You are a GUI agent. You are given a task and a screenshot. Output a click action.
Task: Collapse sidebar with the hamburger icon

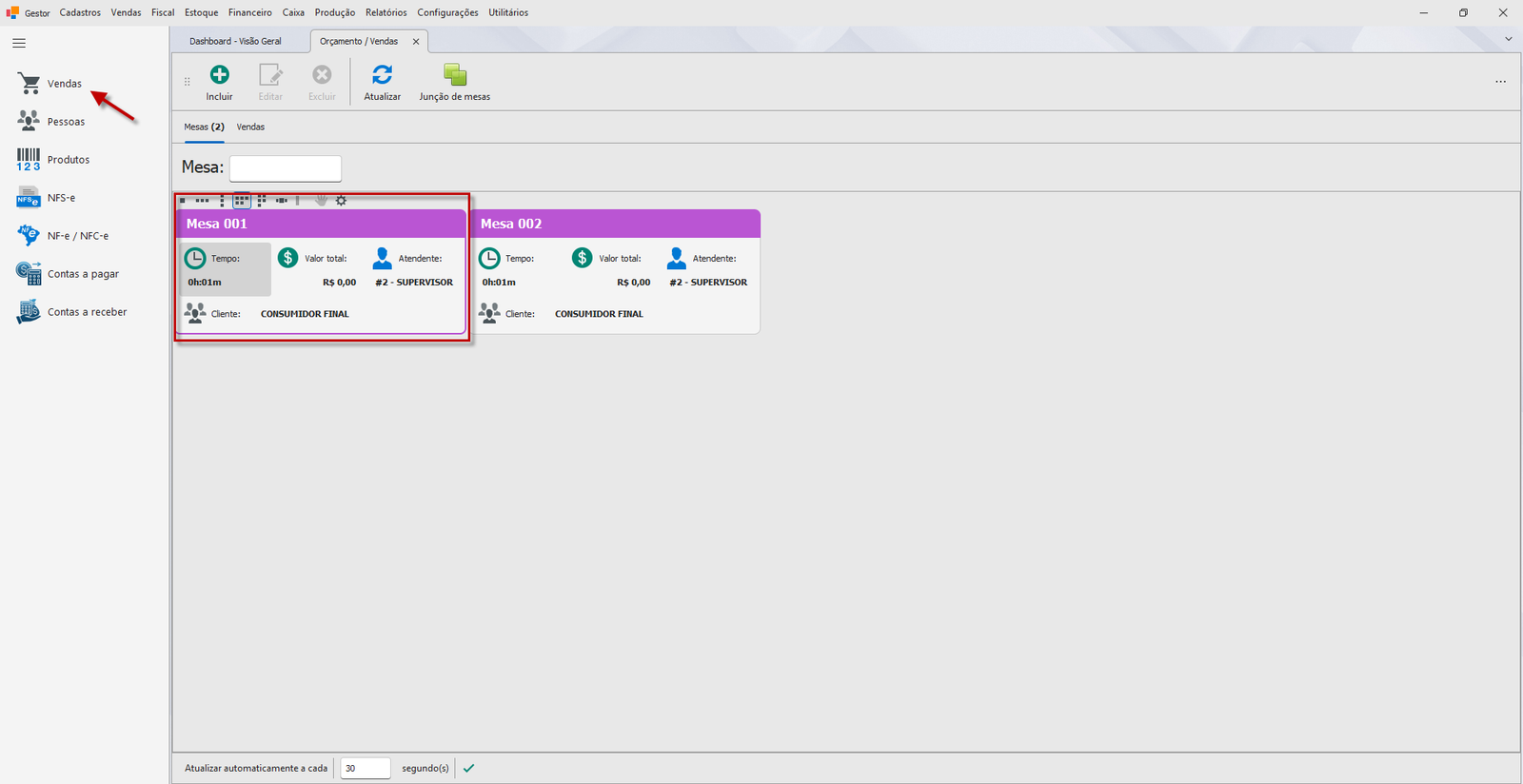(x=19, y=43)
